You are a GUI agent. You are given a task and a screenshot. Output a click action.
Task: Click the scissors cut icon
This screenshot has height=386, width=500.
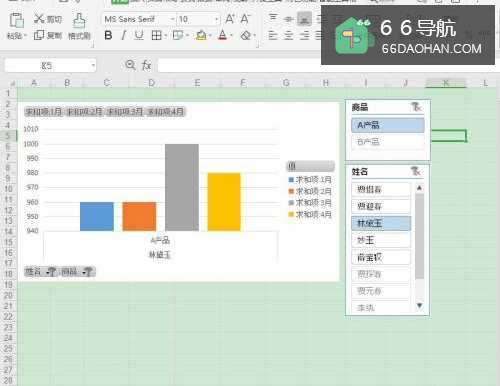coord(39,19)
